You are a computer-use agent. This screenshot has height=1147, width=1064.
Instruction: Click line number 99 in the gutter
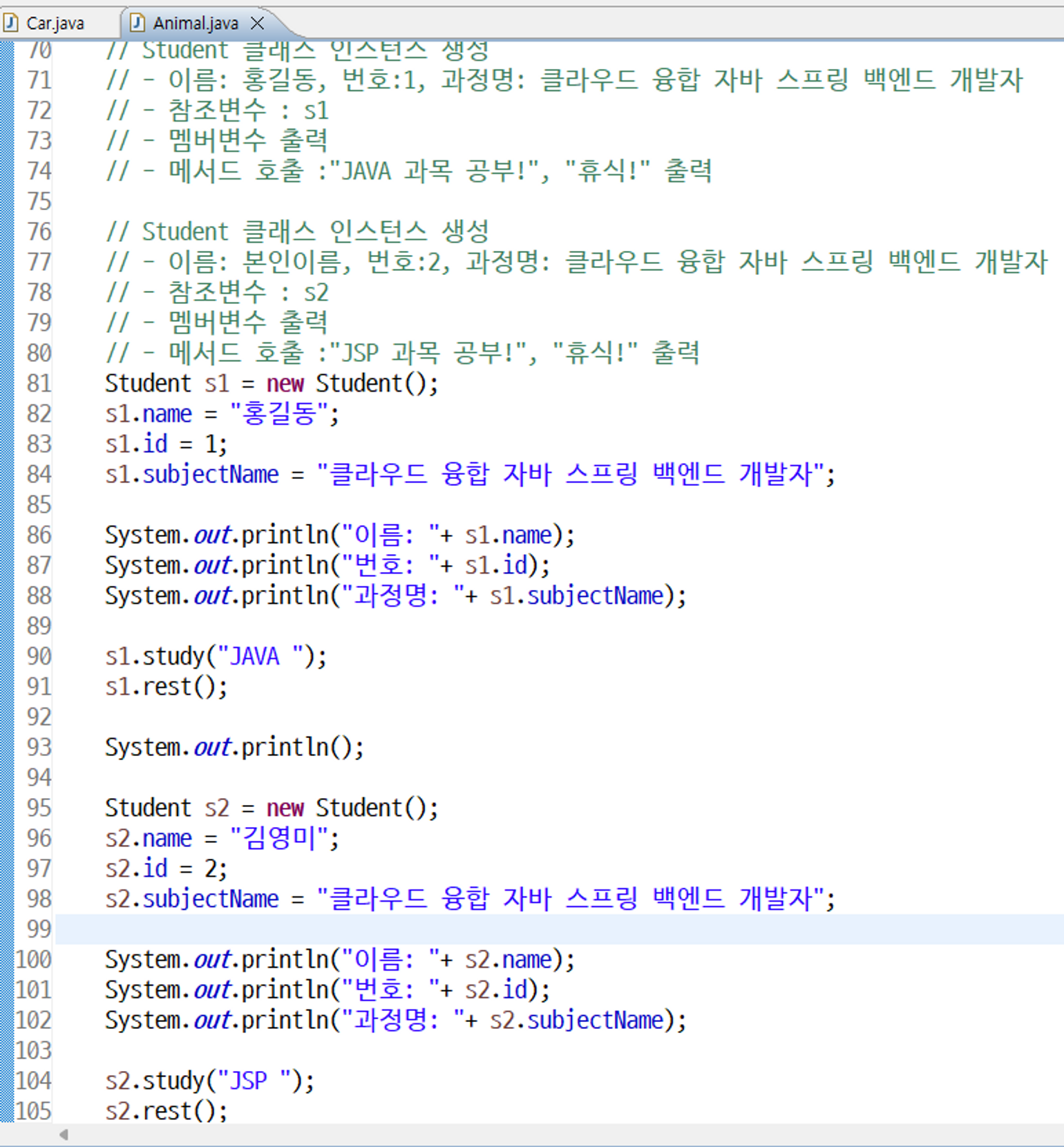point(39,929)
